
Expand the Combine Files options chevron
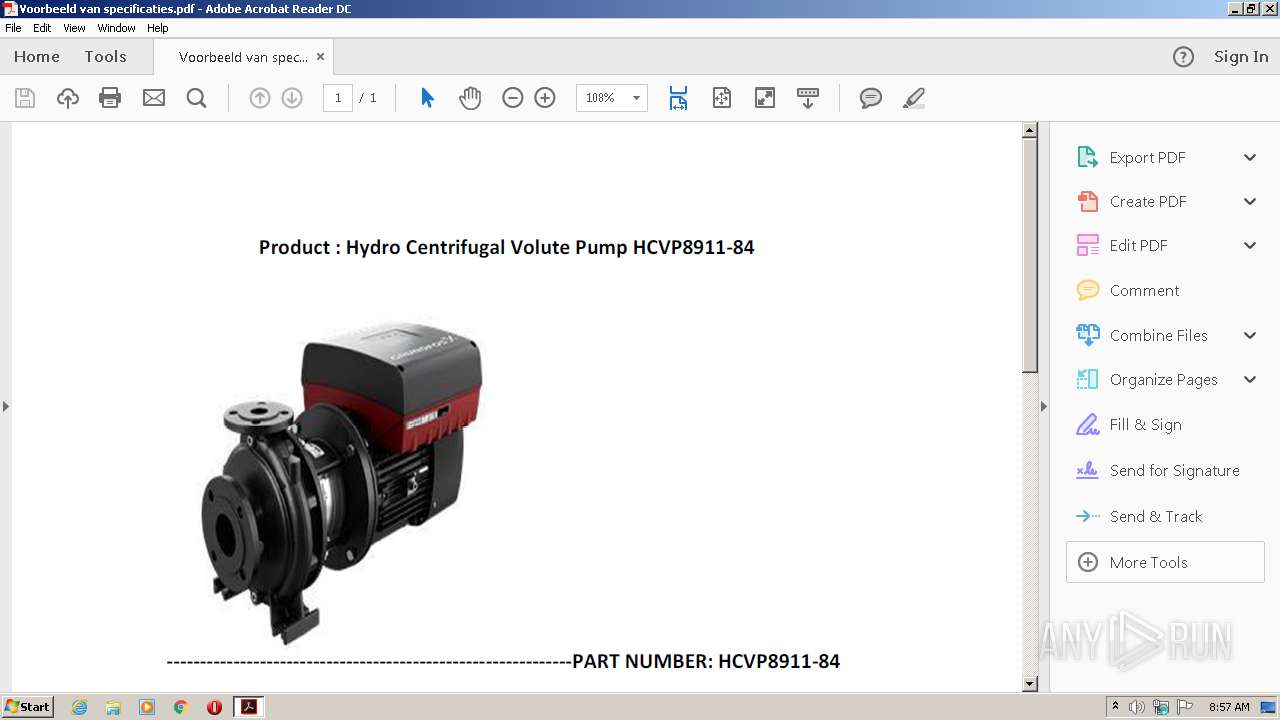coord(1250,335)
